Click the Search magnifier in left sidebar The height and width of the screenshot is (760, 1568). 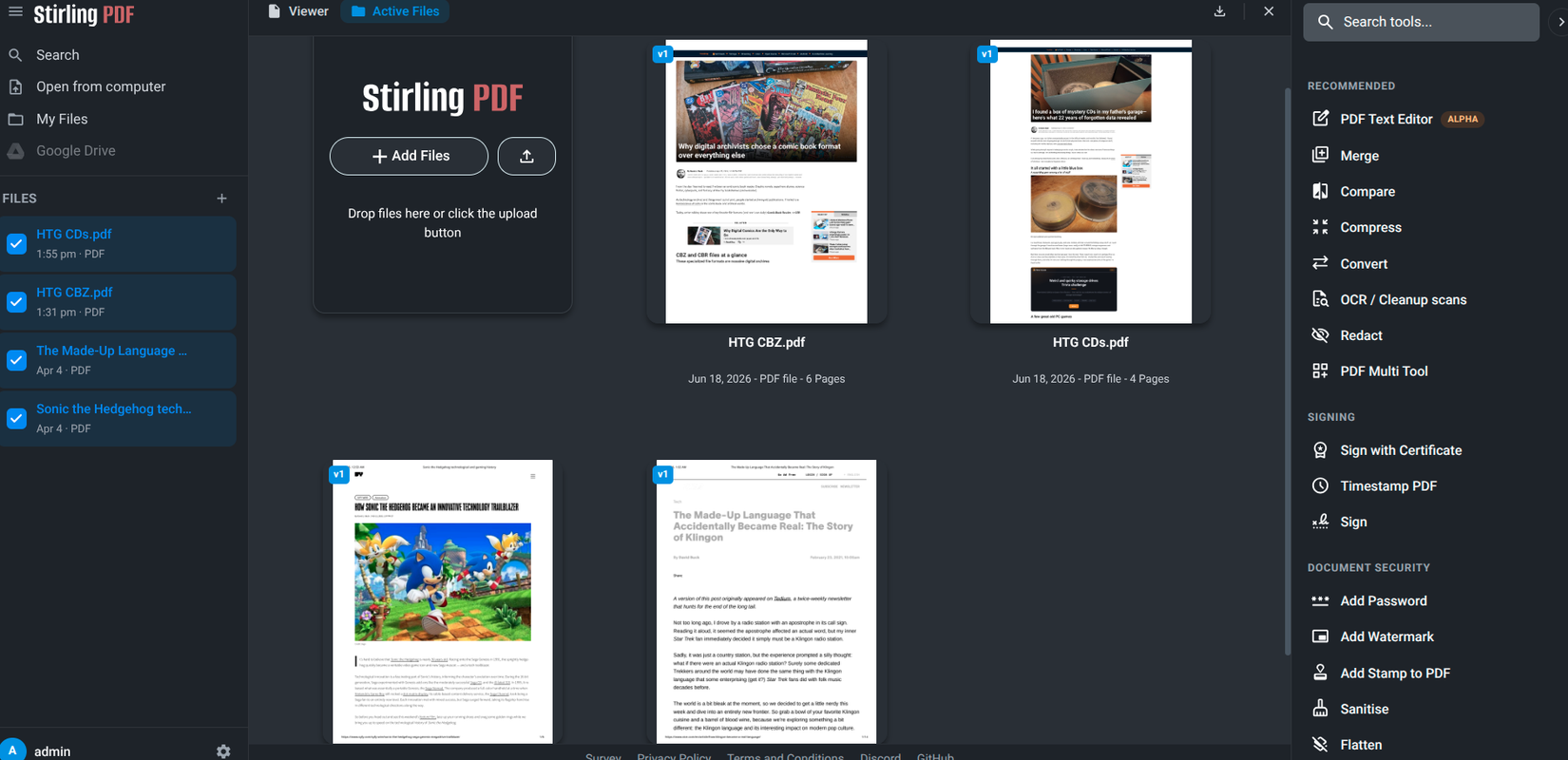click(15, 55)
